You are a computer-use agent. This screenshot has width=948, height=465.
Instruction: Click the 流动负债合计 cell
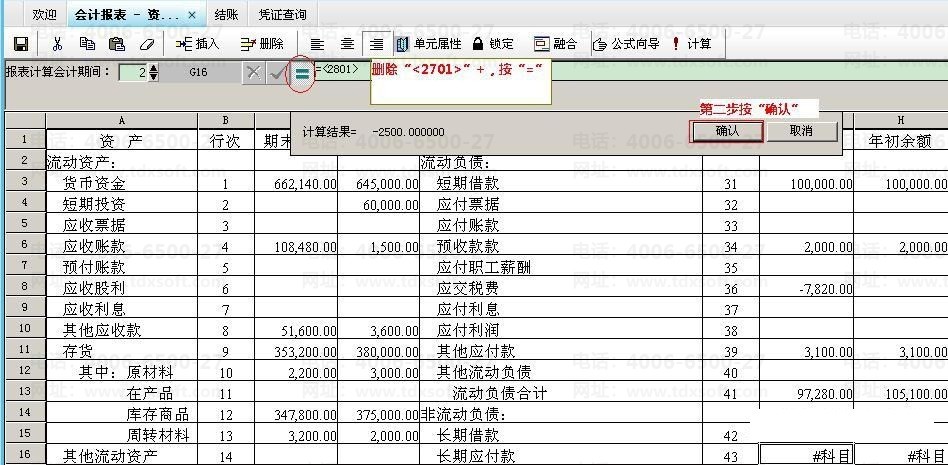pyautogui.click(x=561, y=393)
